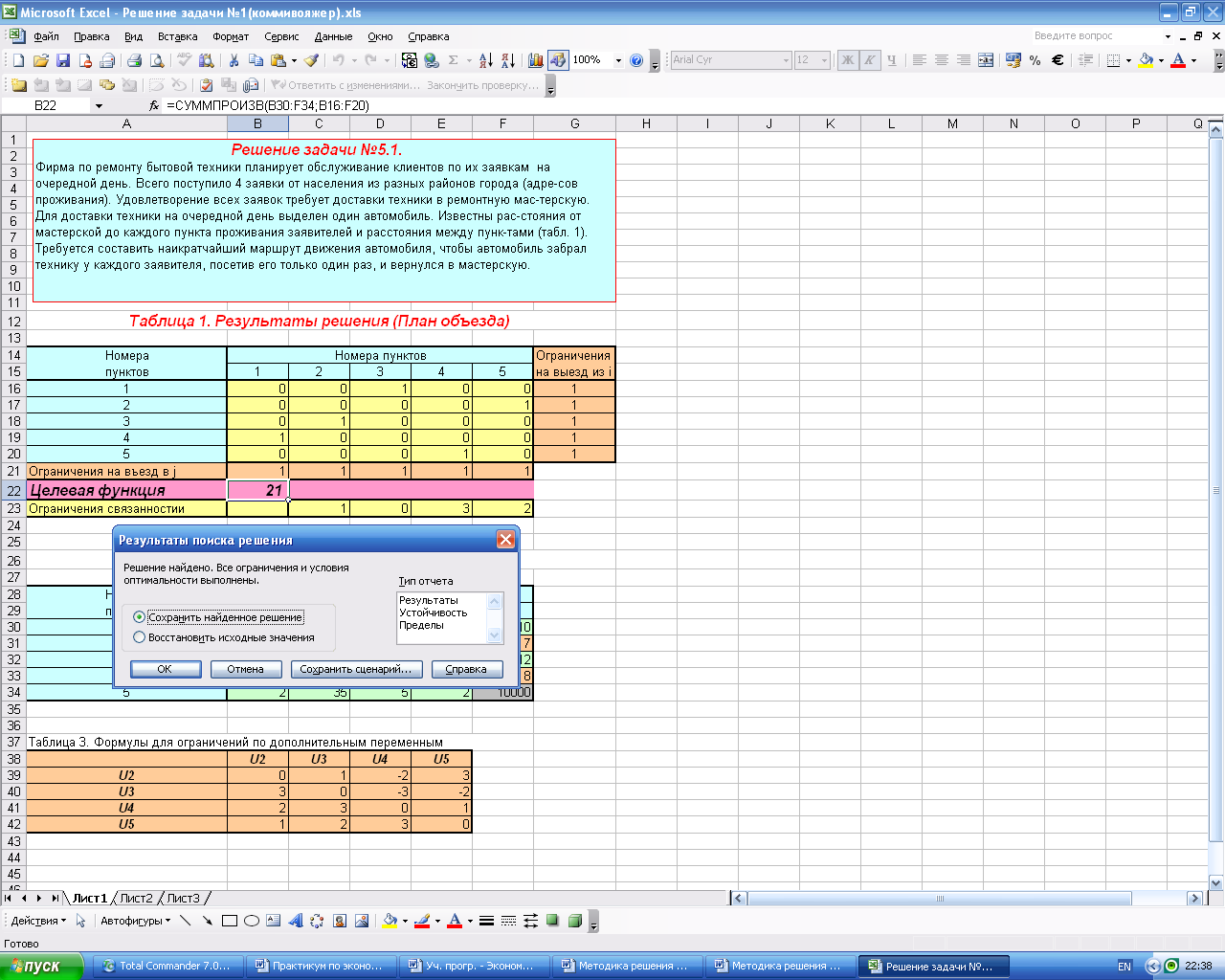Click Справка button in dialog
The width and height of the screenshot is (1225, 980).
(x=467, y=669)
